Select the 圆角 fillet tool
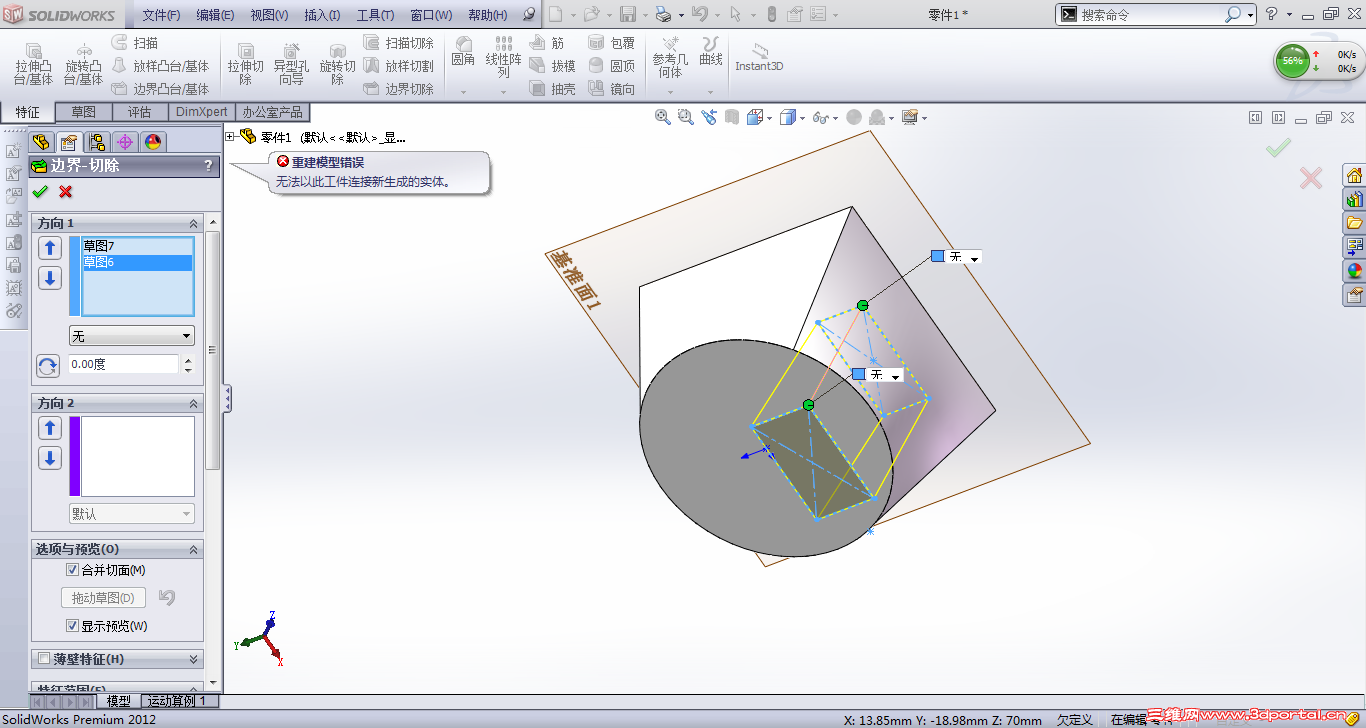 pos(463,52)
